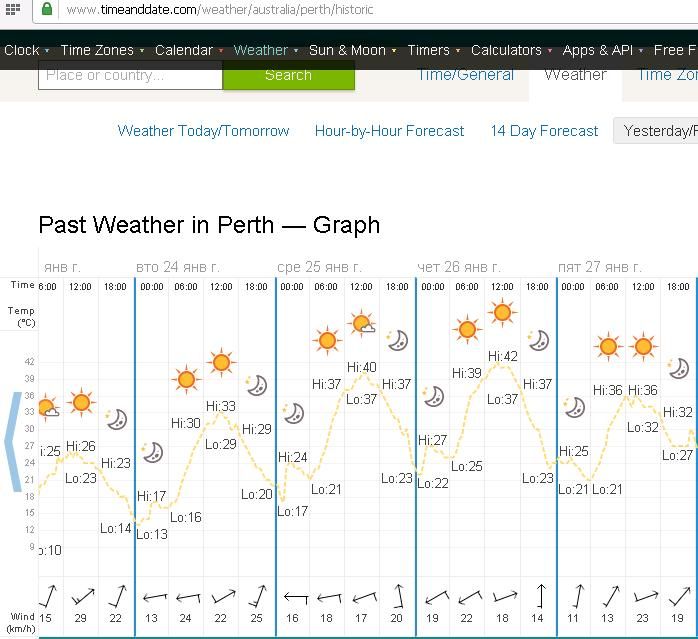
Task: Click the sun icon above Hi:42
Action: [502, 313]
